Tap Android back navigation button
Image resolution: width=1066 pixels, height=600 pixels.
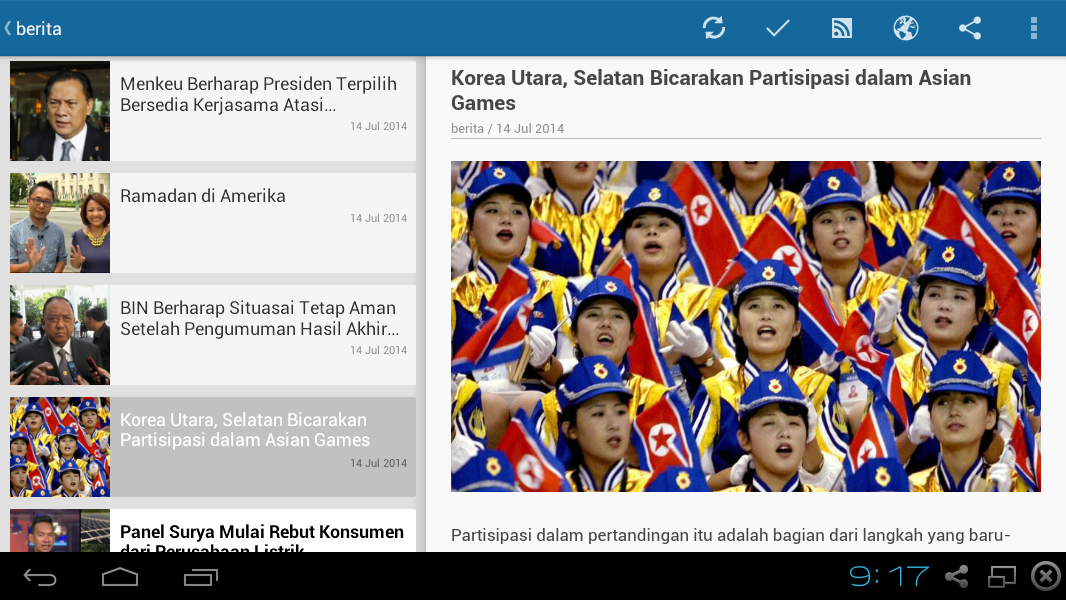click(x=40, y=577)
